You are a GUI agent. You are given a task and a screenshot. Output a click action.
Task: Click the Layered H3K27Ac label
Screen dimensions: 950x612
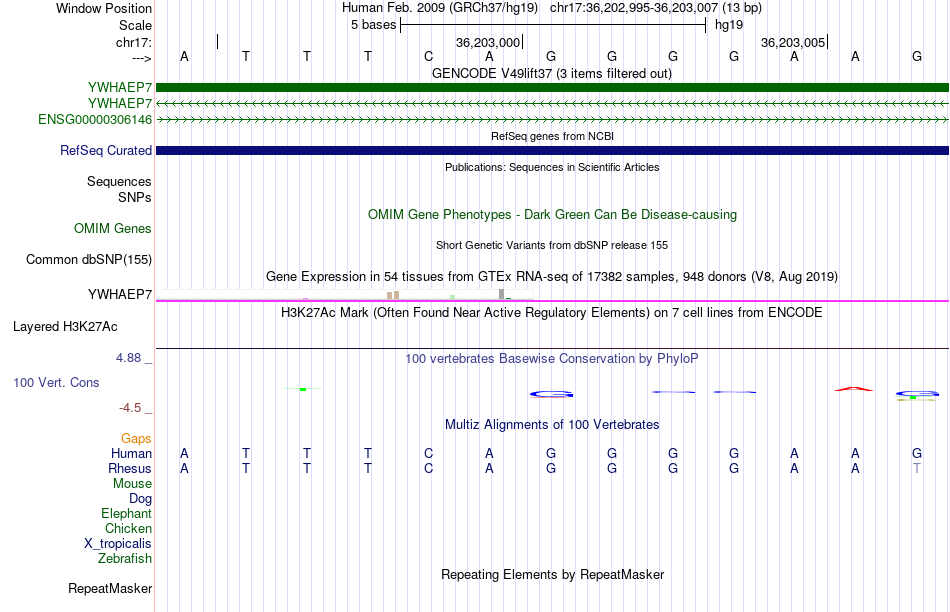pos(65,327)
